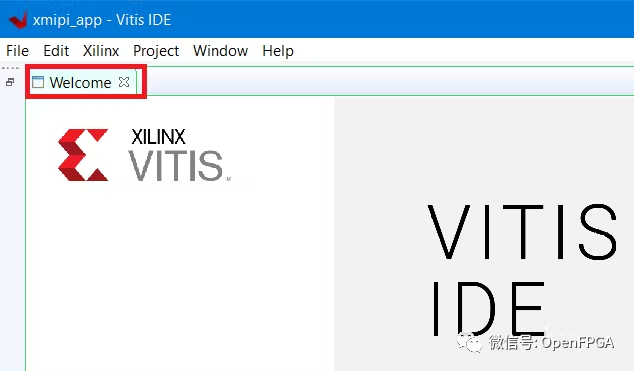Open the Window menu
The image size is (634, 371).
(x=220, y=51)
